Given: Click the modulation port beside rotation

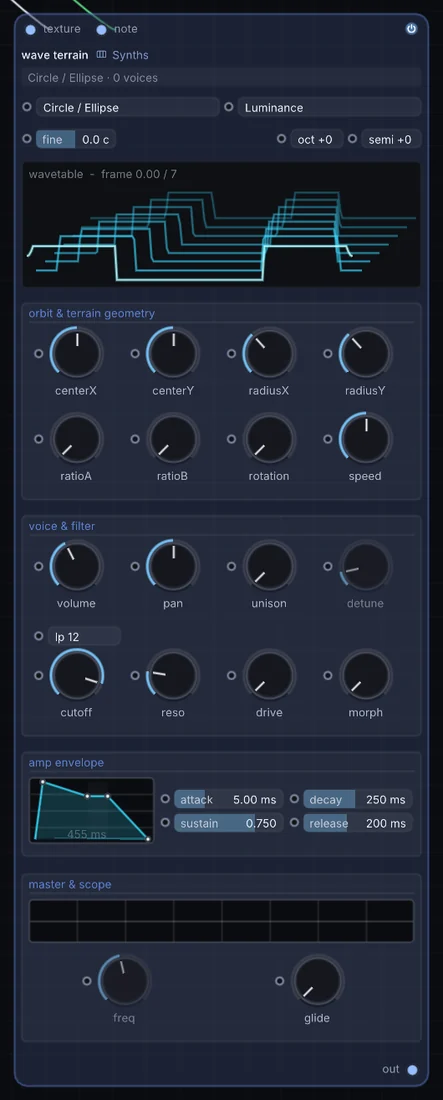Looking at the screenshot, I should click(231, 439).
